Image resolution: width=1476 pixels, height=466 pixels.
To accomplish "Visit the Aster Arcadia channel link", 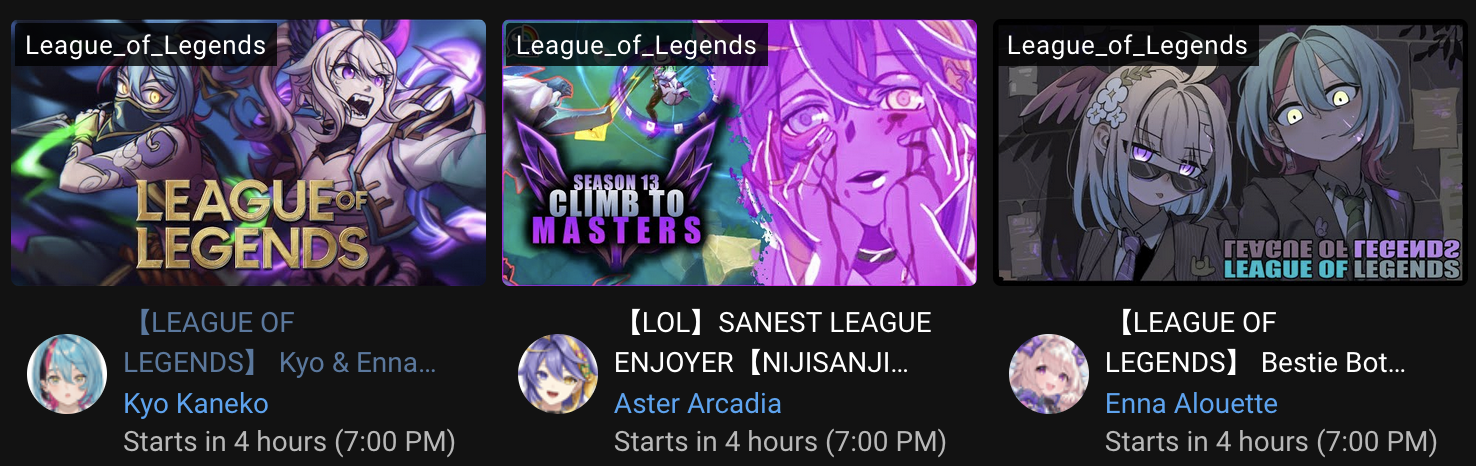I will click(698, 404).
